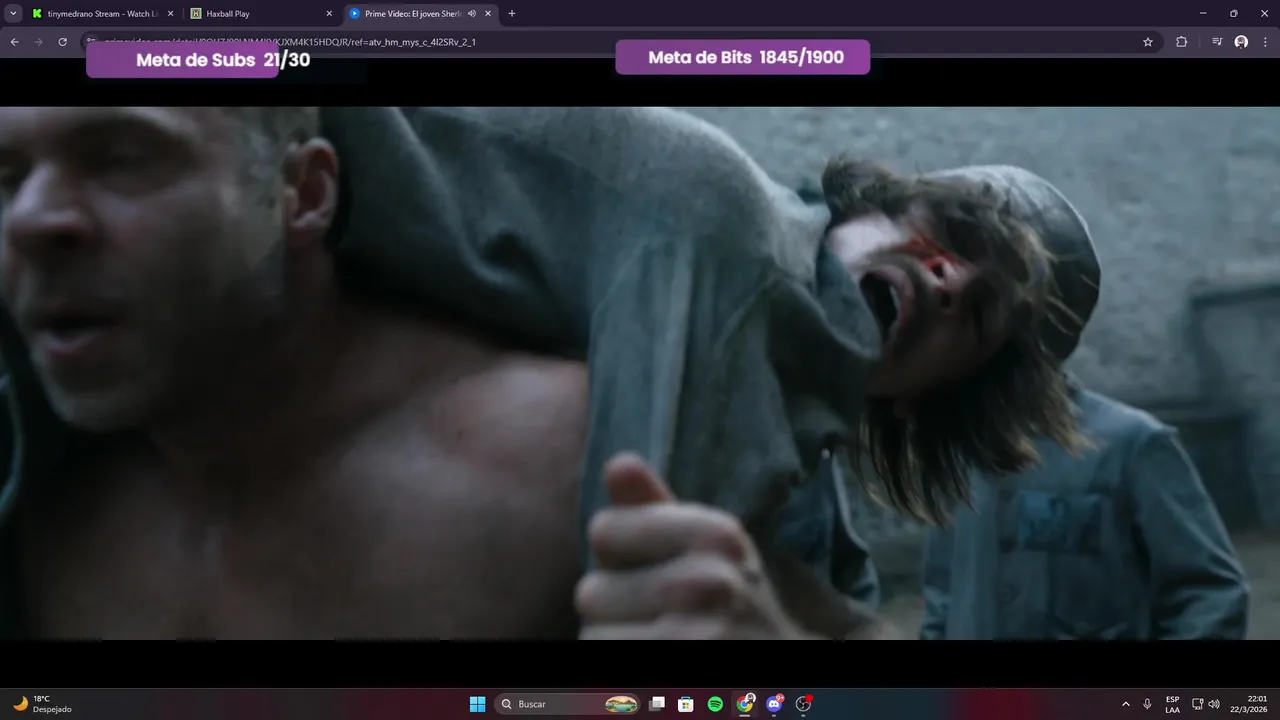Mute the Prime Video tab audio icon
Screen dimensions: 1280x720
pyautogui.click(x=471, y=14)
